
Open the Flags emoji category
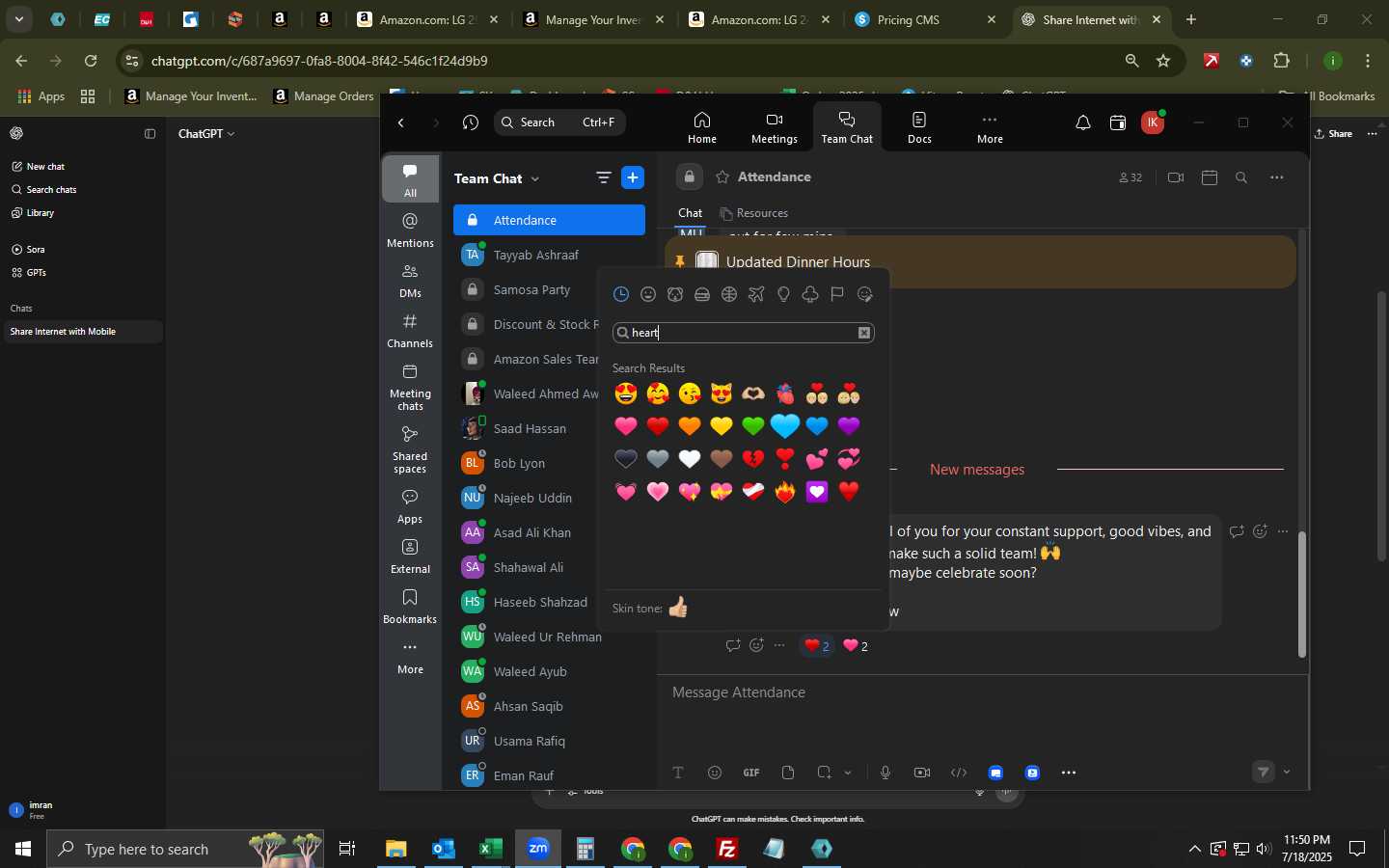click(x=837, y=294)
